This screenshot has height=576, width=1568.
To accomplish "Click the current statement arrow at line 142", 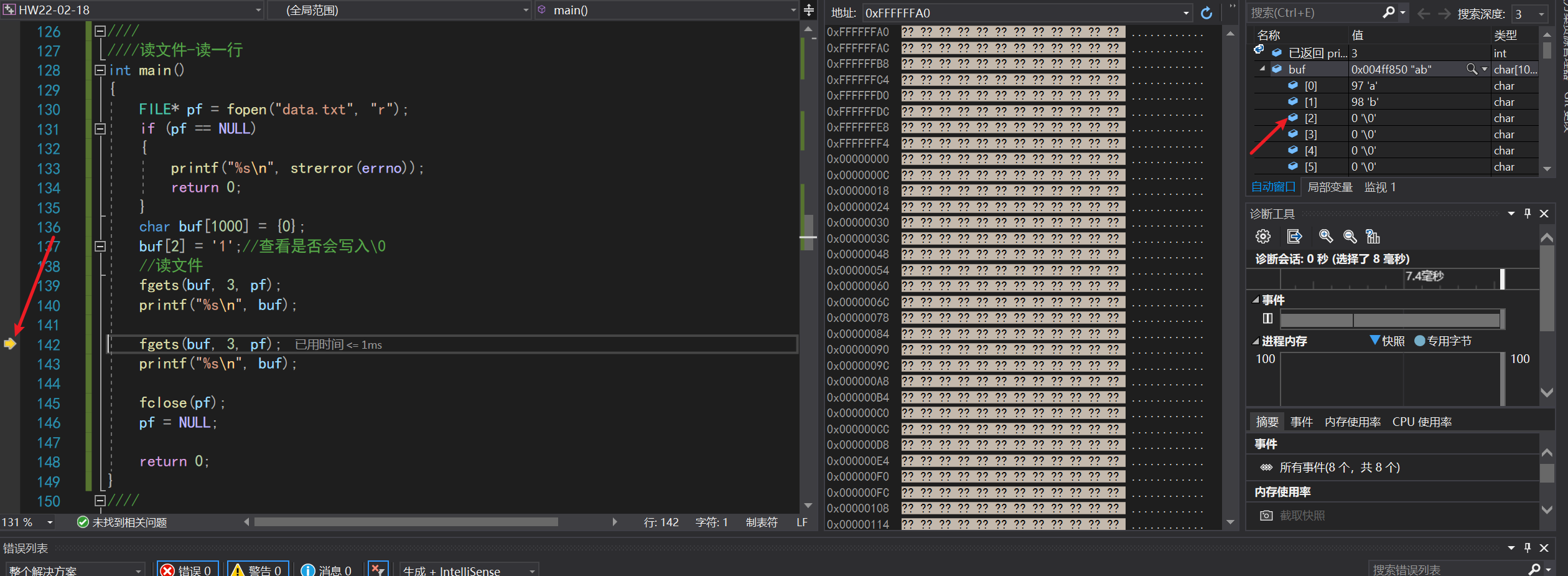I will point(10,344).
